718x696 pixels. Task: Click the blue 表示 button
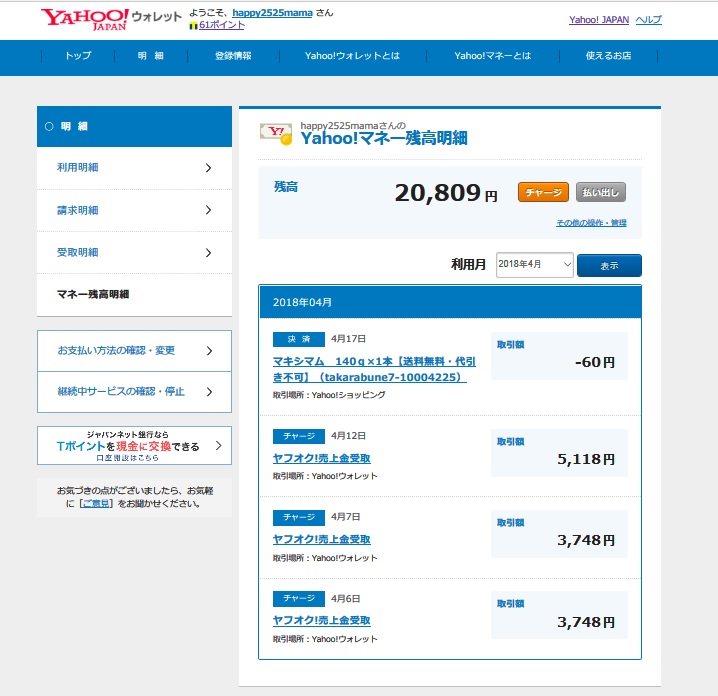[x=609, y=266]
